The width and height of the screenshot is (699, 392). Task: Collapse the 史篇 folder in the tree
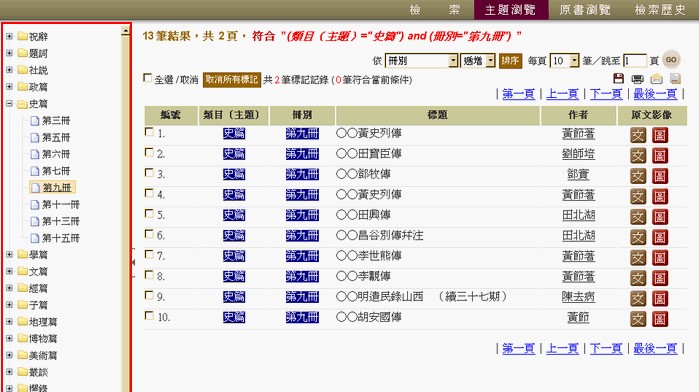(9, 103)
